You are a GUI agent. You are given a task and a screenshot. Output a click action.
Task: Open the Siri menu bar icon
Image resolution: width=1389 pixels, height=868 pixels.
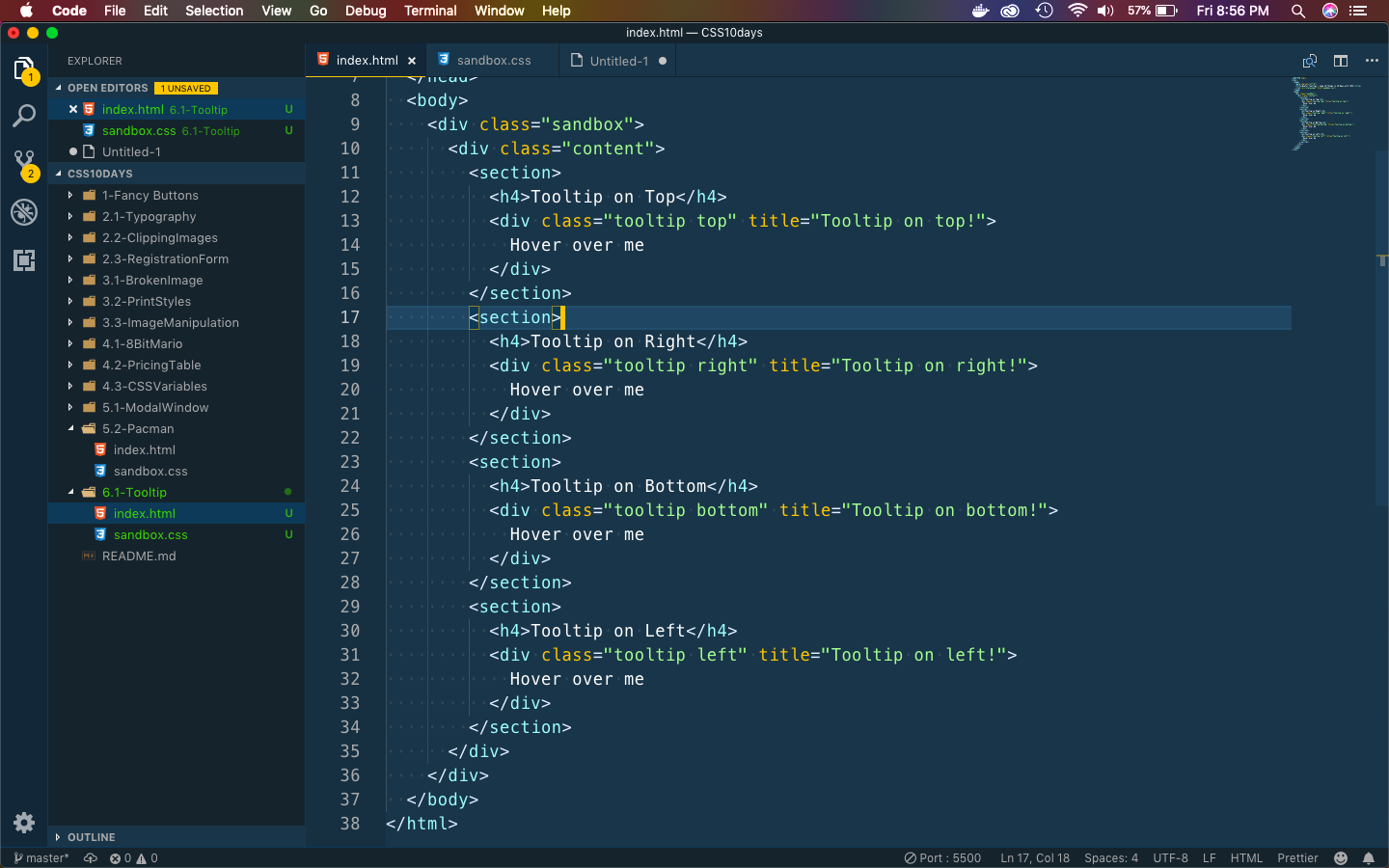point(1330,11)
